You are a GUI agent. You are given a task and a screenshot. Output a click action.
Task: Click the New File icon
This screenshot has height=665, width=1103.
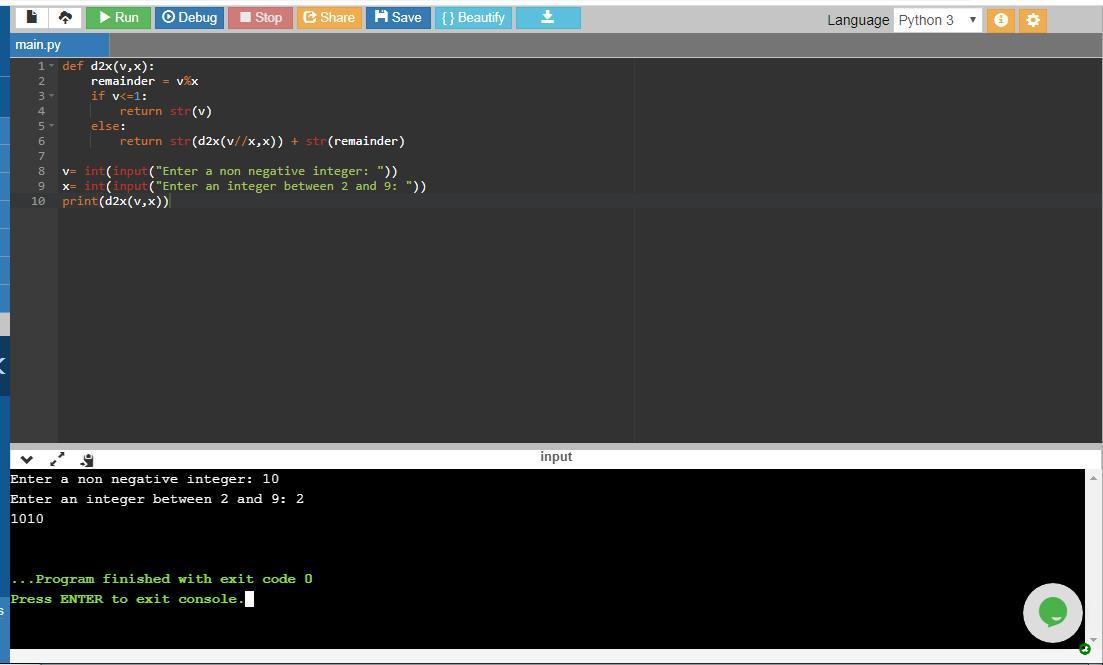click(32, 17)
